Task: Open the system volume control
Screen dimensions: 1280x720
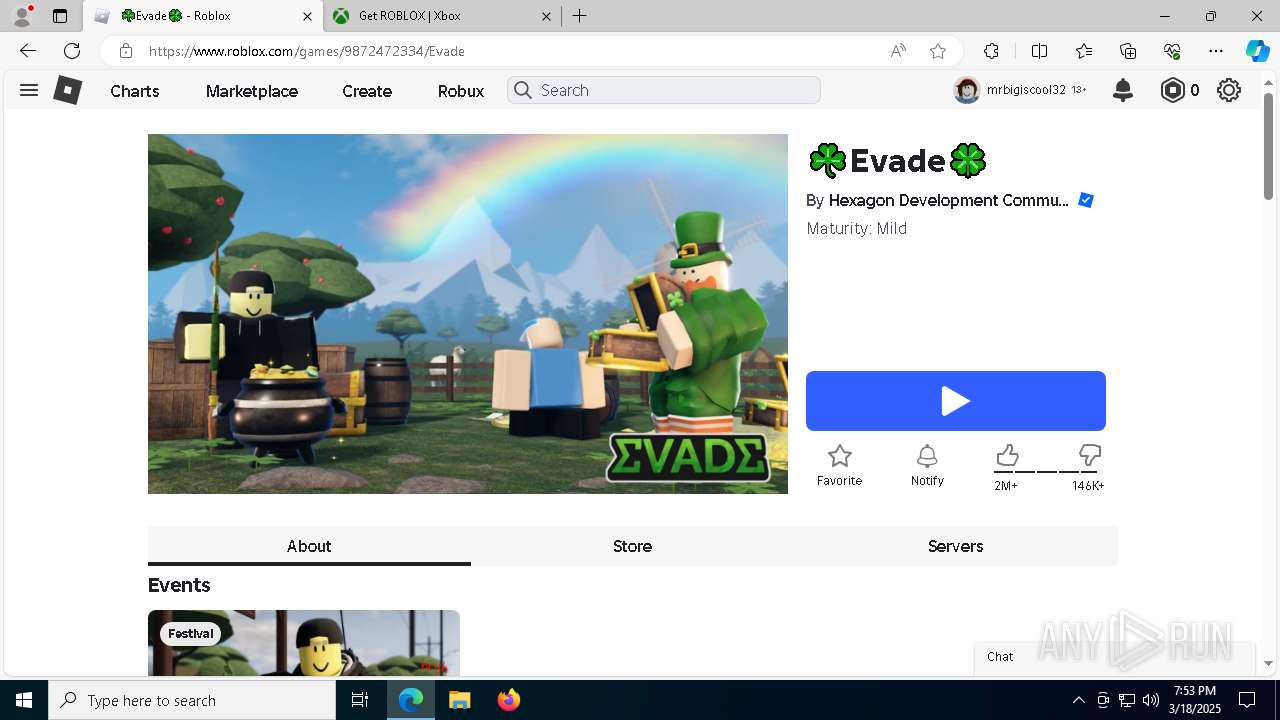Action: point(1151,700)
